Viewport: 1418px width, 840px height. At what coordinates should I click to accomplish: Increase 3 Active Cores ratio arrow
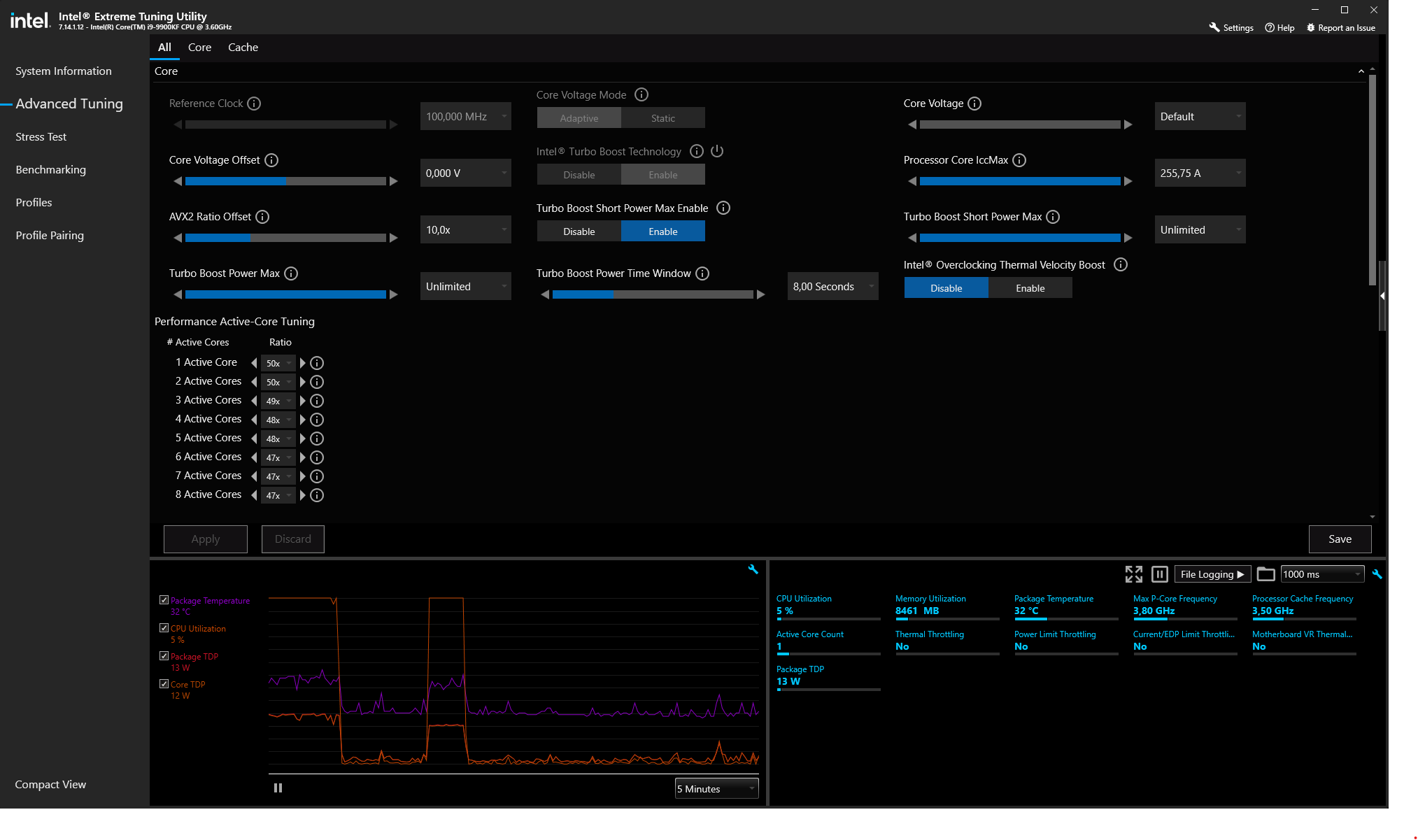click(303, 401)
